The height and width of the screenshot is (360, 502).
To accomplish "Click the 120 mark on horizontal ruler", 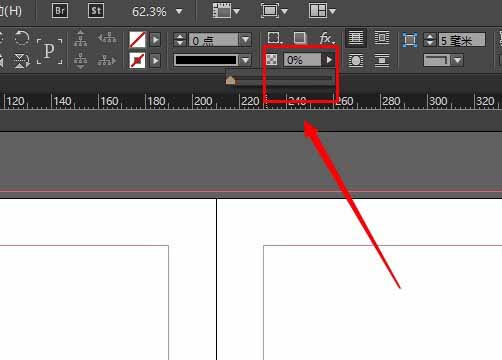I will click(15, 101).
